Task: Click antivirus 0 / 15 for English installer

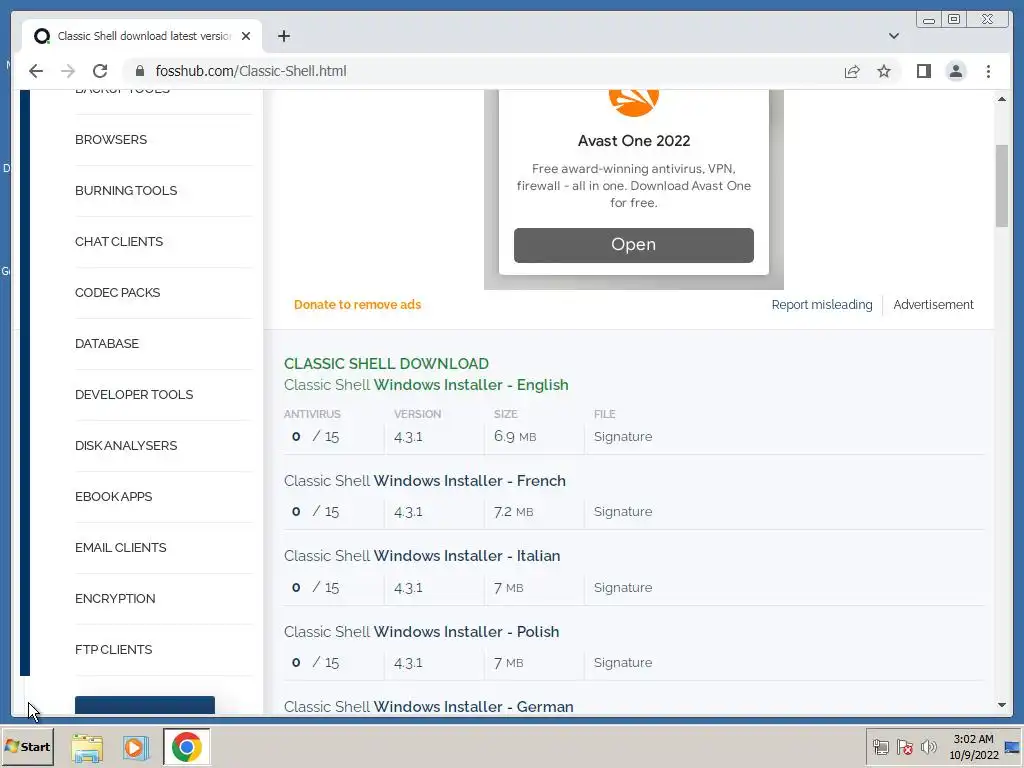Action: point(315,436)
